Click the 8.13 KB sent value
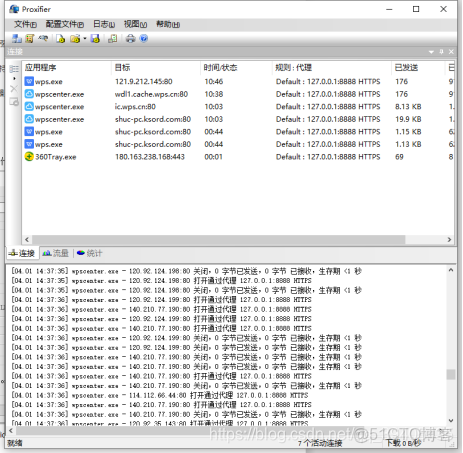The width and height of the screenshot is (463, 453). 408,107
